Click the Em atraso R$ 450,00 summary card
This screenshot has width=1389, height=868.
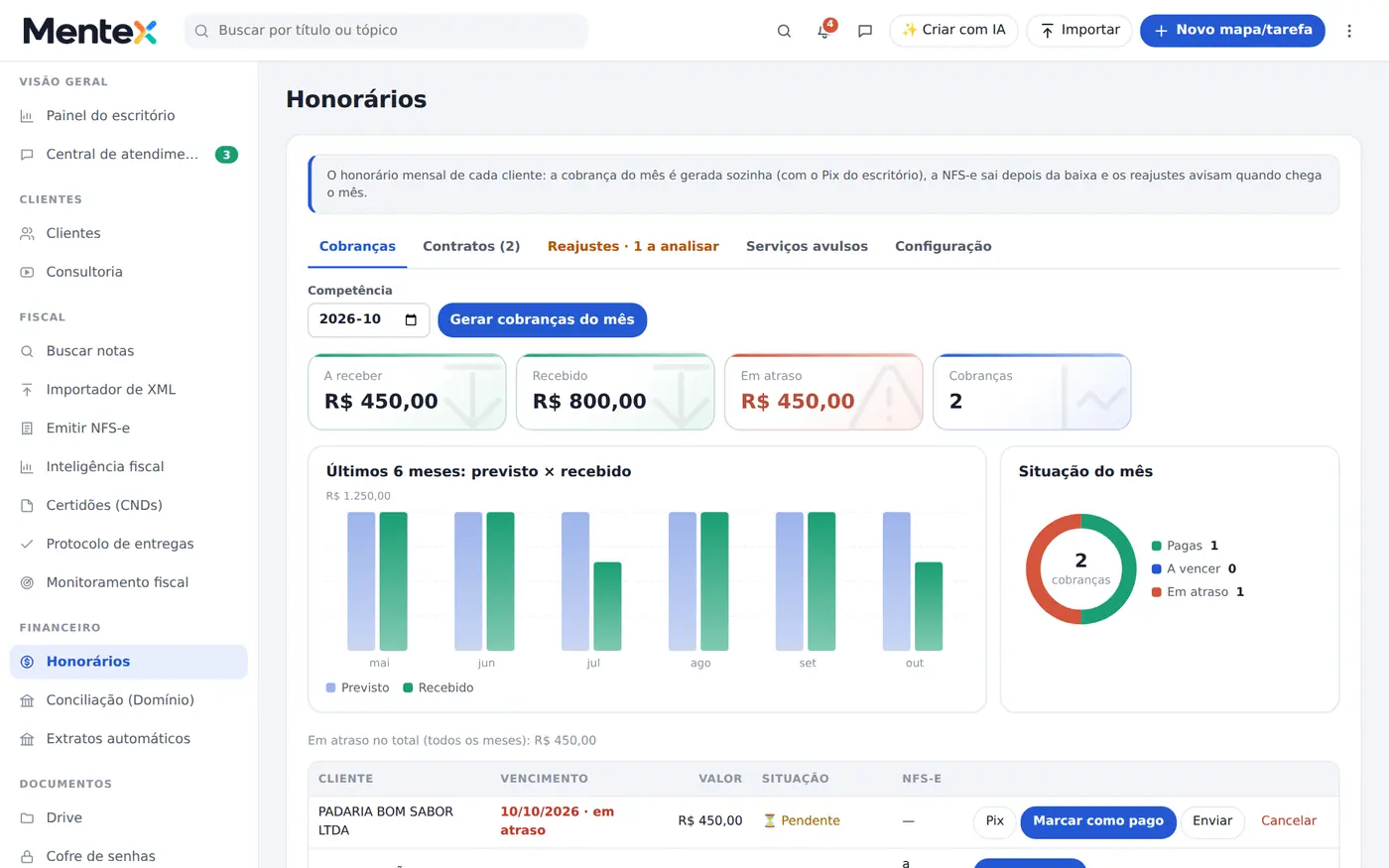click(x=823, y=392)
